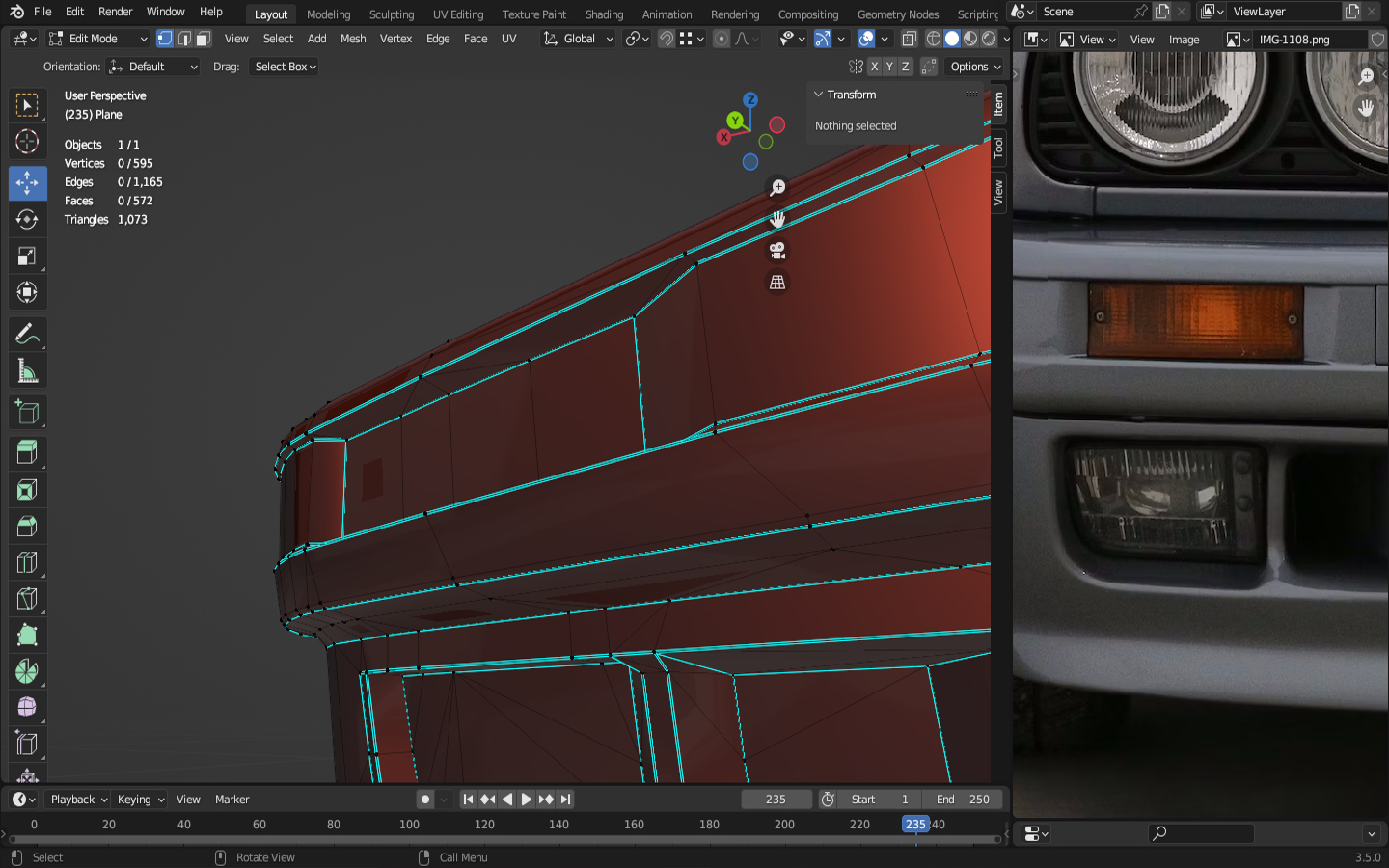Switch to perspective/orthographic grid view icon
The width and height of the screenshot is (1389, 868).
click(777, 283)
